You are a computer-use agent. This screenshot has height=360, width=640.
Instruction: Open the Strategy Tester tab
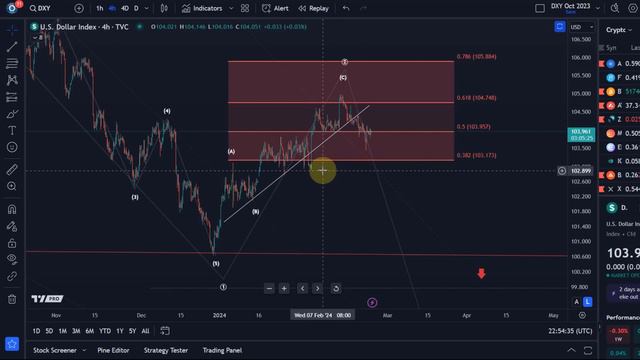(166, 350)
